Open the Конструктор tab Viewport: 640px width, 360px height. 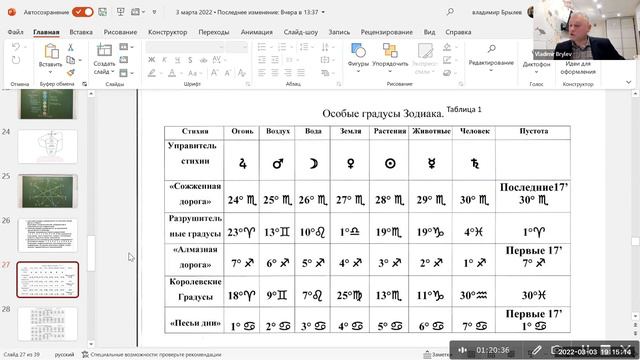[167, 32]
